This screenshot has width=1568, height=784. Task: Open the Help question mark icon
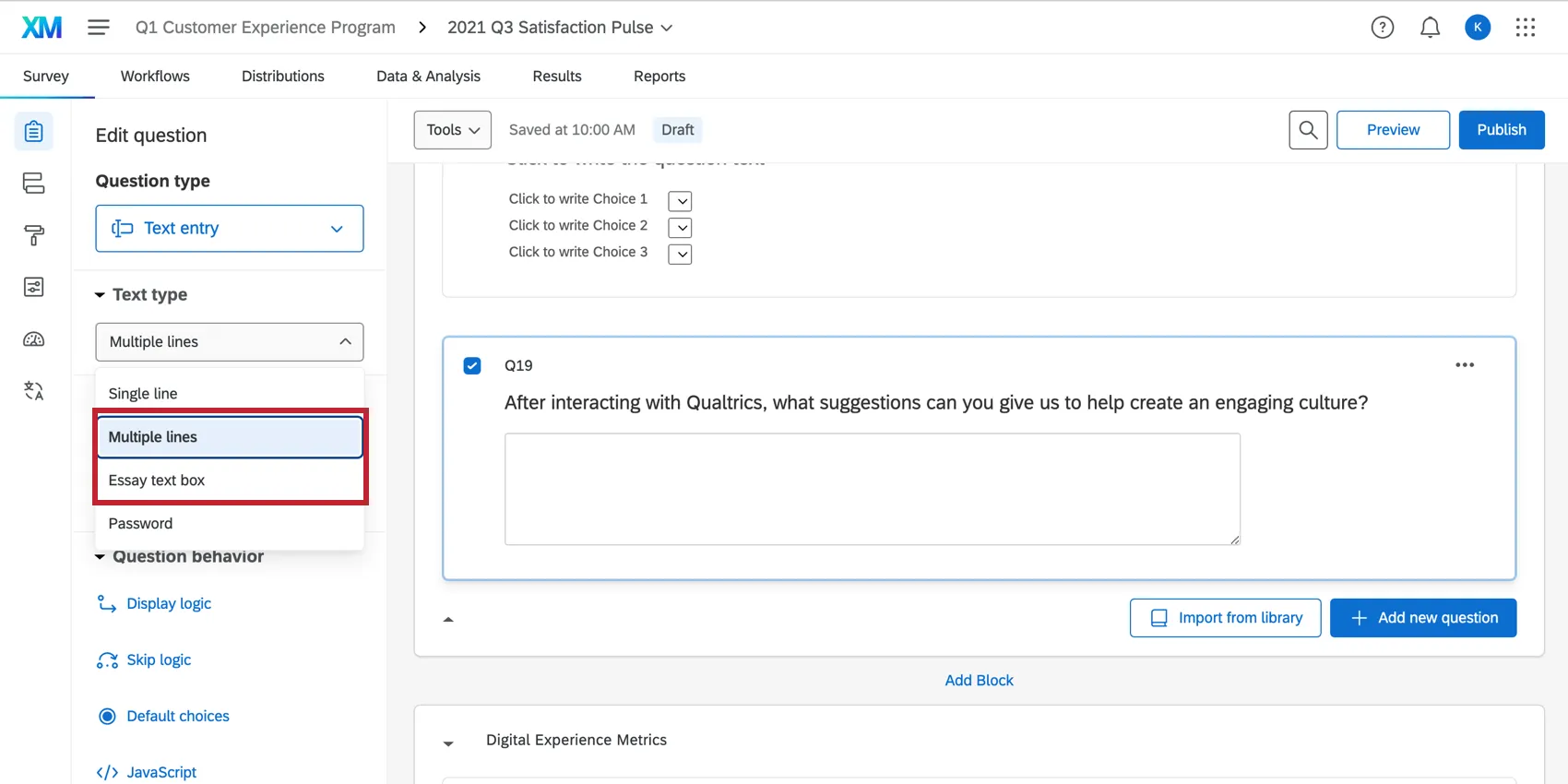(1382, 28)
